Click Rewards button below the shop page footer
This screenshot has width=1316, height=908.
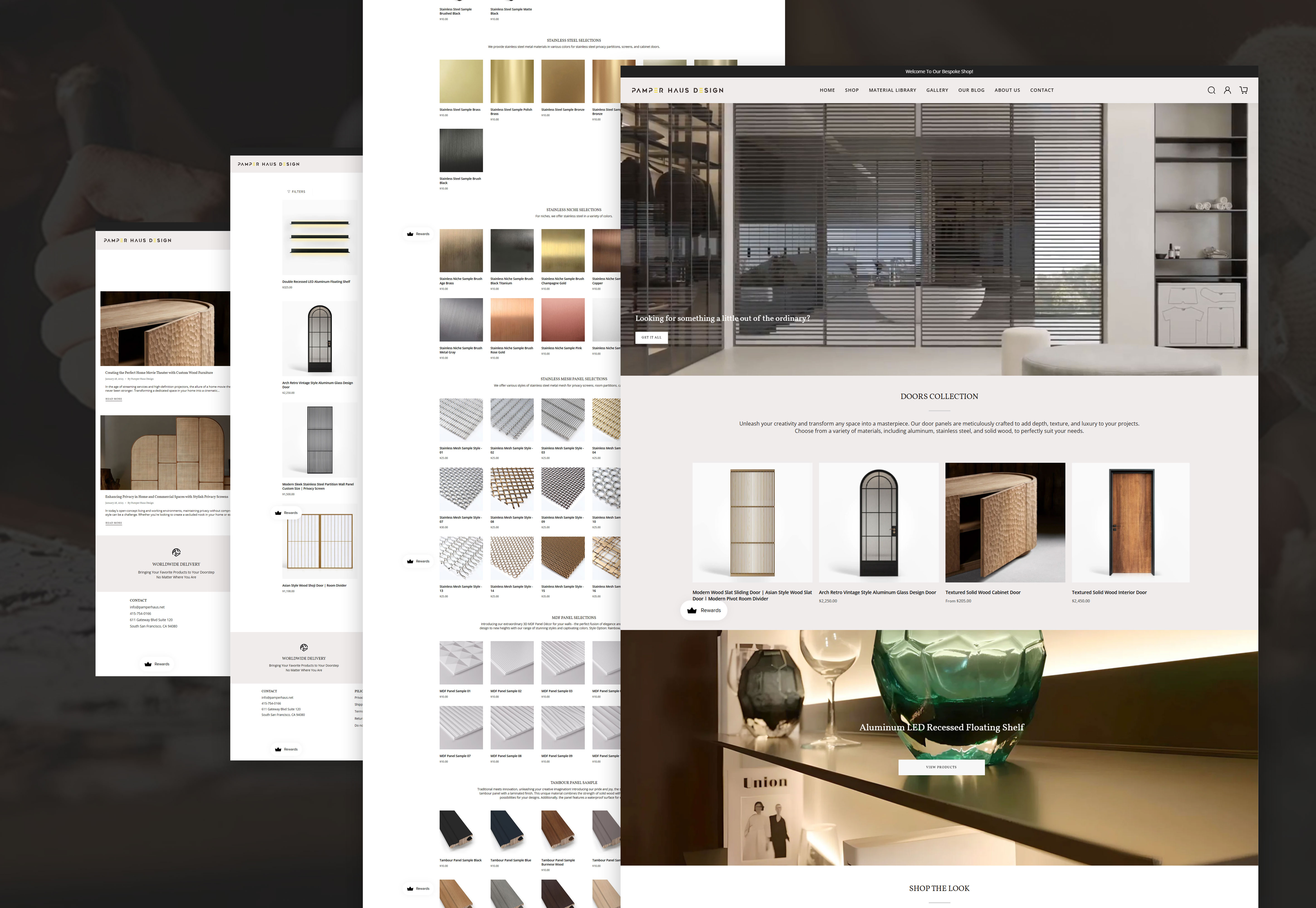coord(286,749)
